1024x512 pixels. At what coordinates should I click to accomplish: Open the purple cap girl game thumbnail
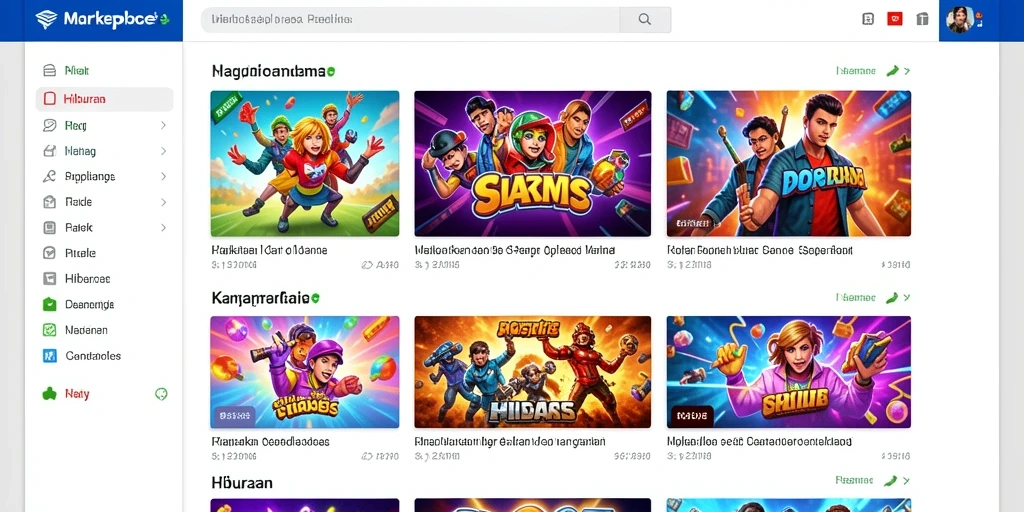[305, 372]
